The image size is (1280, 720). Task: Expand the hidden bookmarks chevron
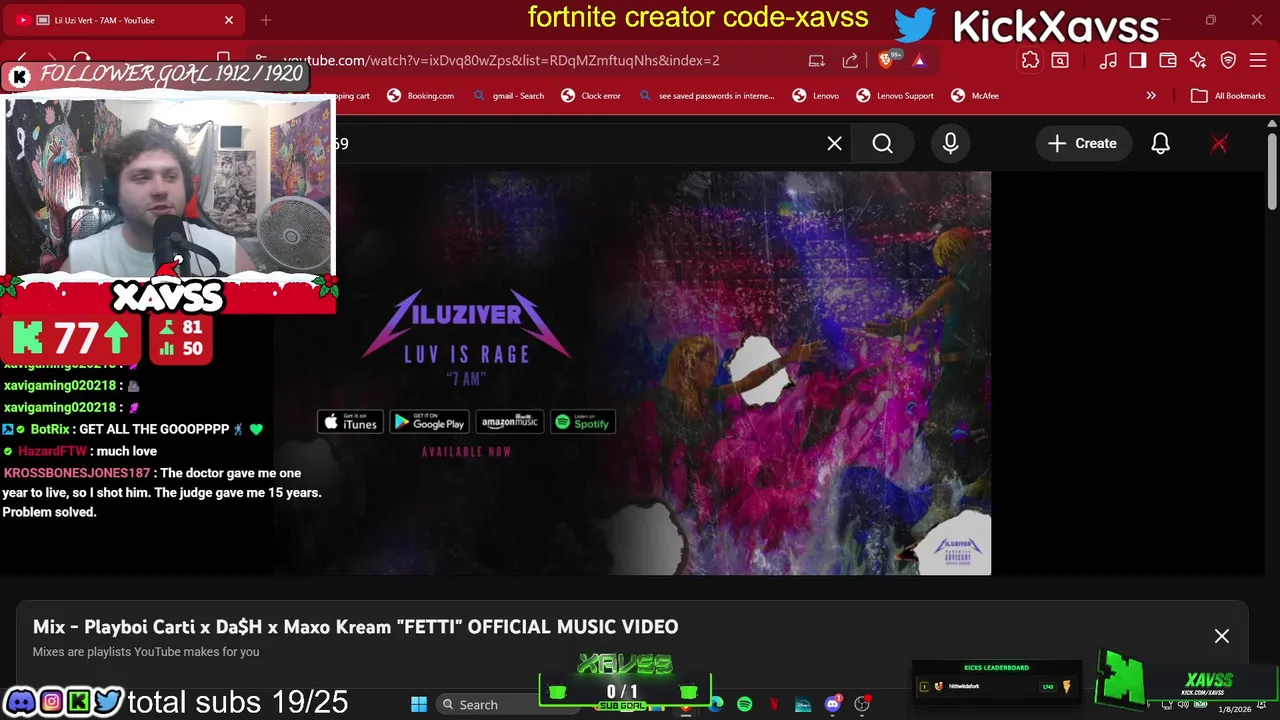(x=1151, y=96)
